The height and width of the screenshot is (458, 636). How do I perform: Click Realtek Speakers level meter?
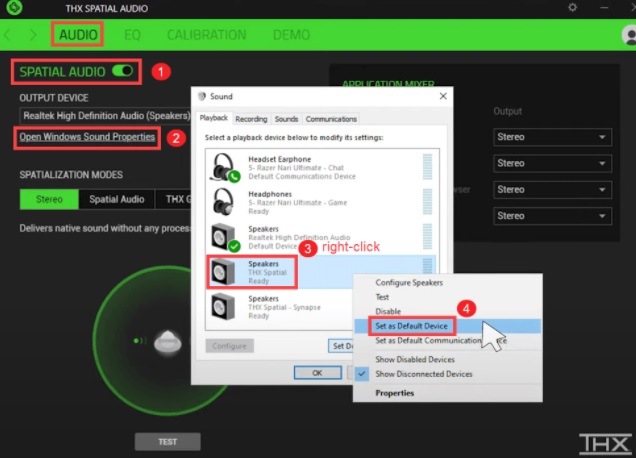point(427,236)
